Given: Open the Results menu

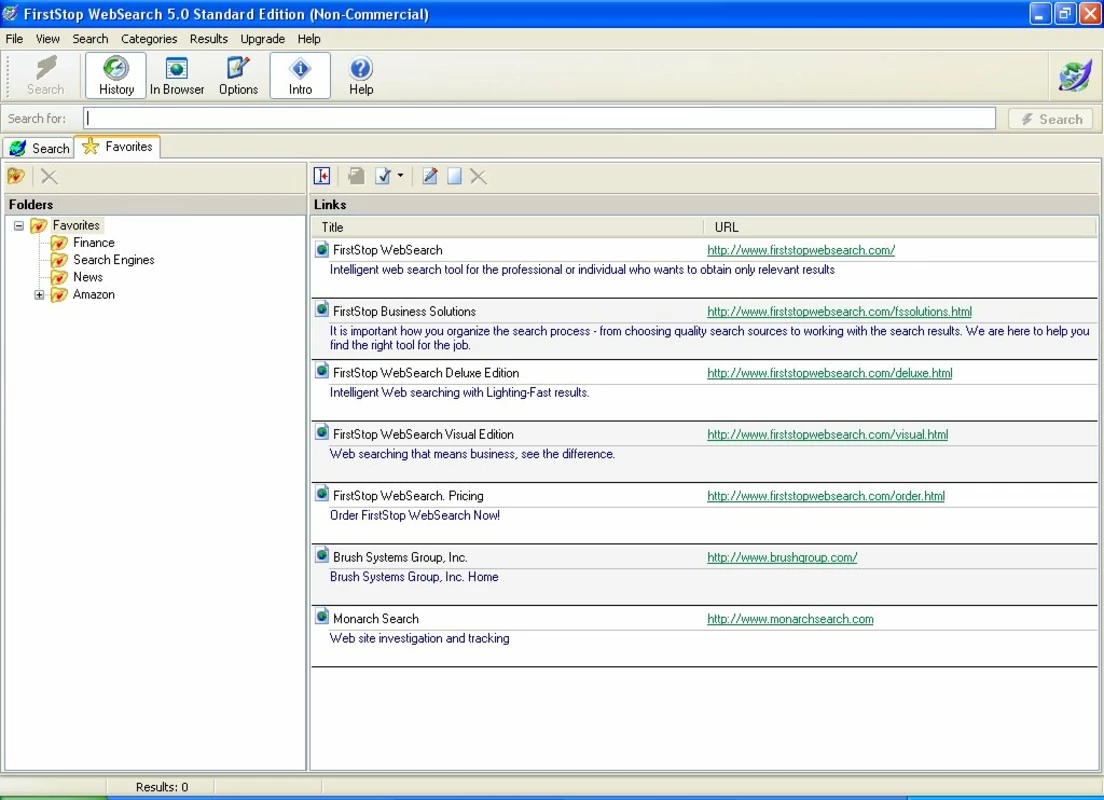Looking at the screenshot, I should 208,39.
